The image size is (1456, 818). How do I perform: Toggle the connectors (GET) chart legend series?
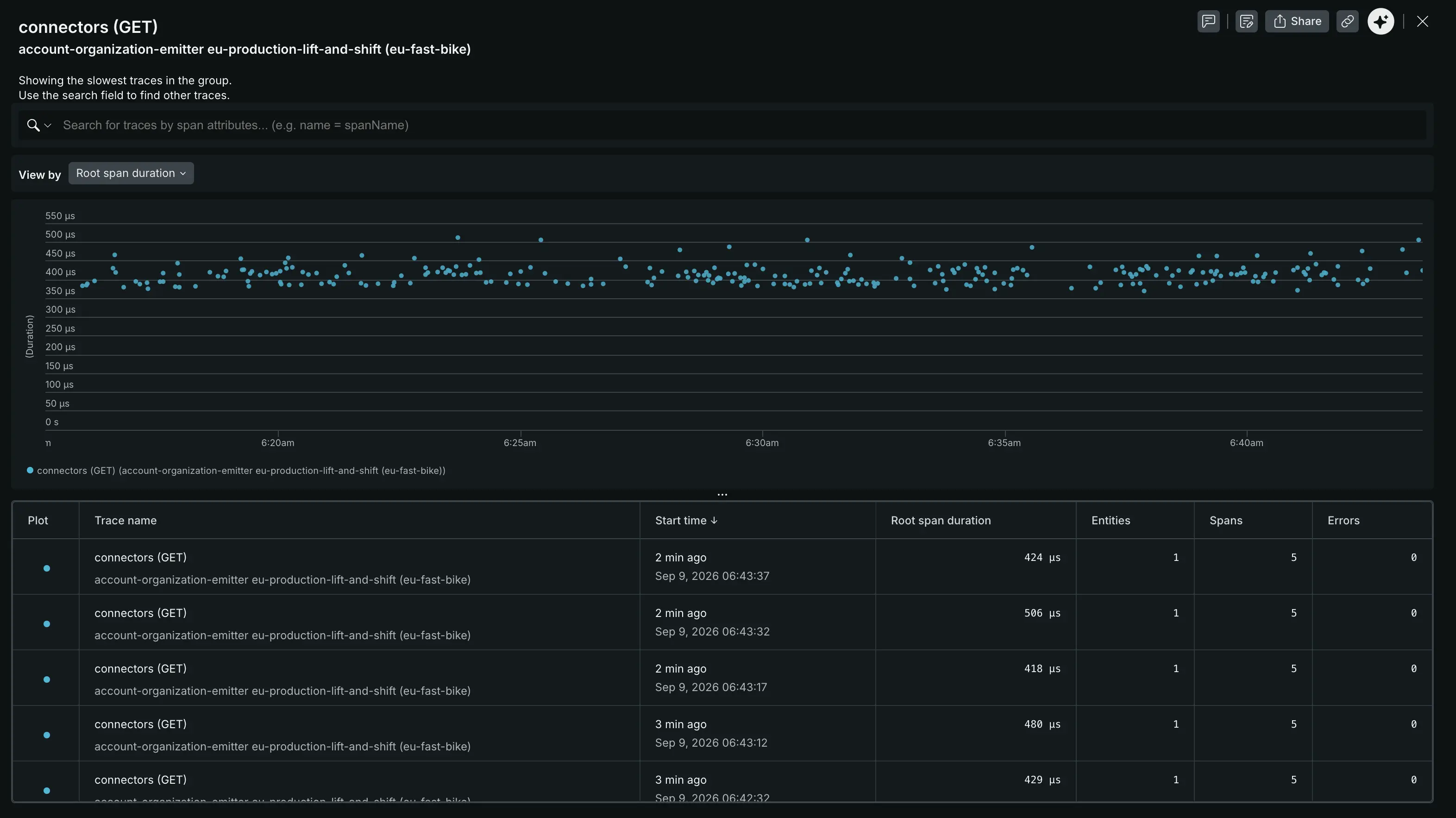click(x=236, y=470)
